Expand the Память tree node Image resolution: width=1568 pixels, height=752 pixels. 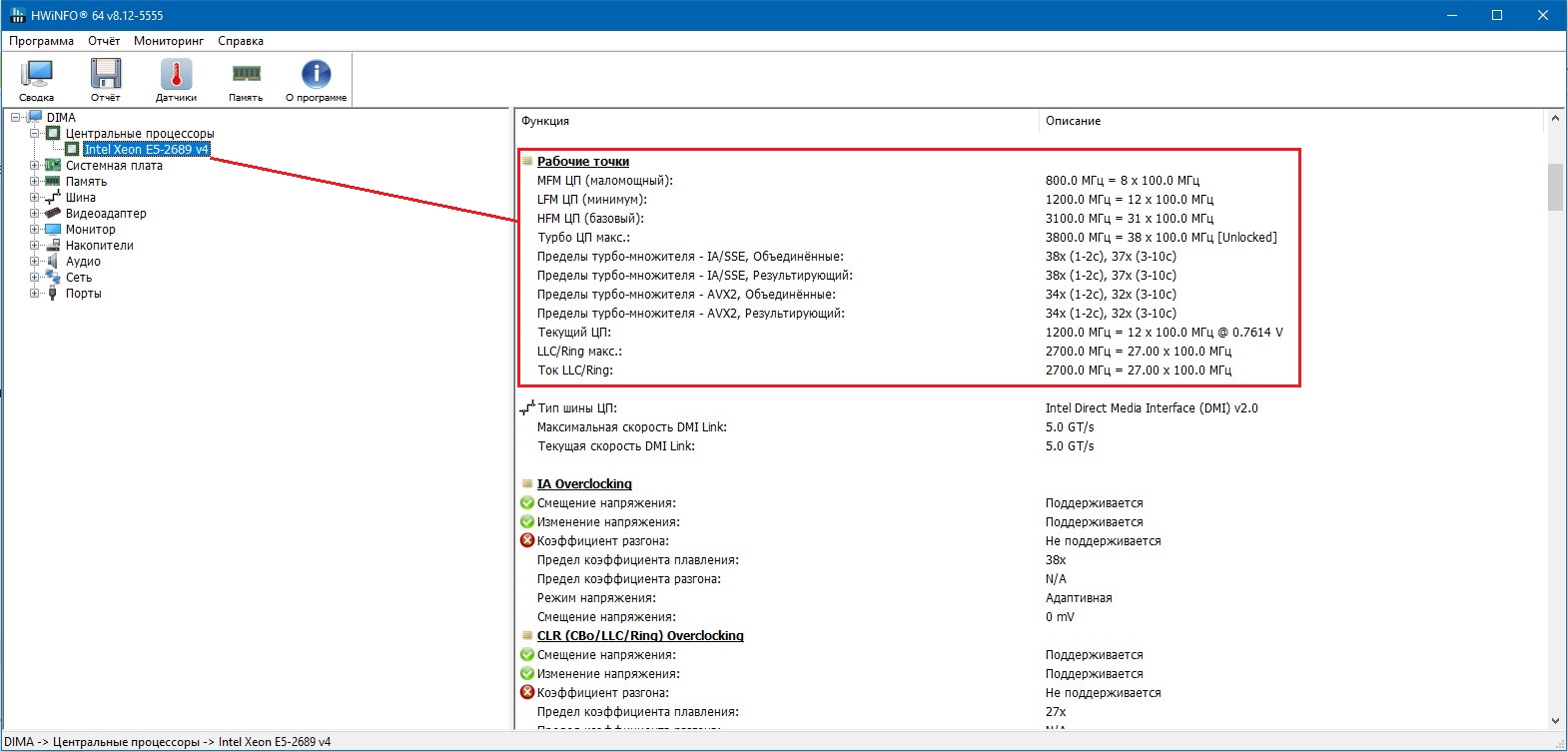[34, 181]
